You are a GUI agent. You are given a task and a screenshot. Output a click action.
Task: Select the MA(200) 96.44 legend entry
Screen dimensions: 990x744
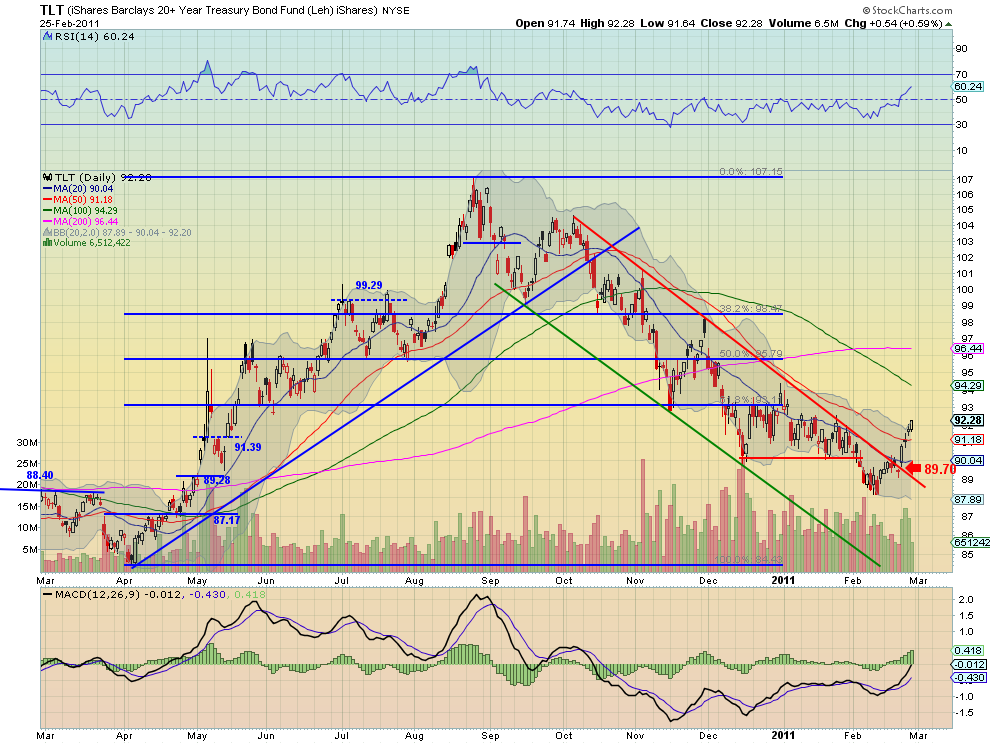(80, 222)
